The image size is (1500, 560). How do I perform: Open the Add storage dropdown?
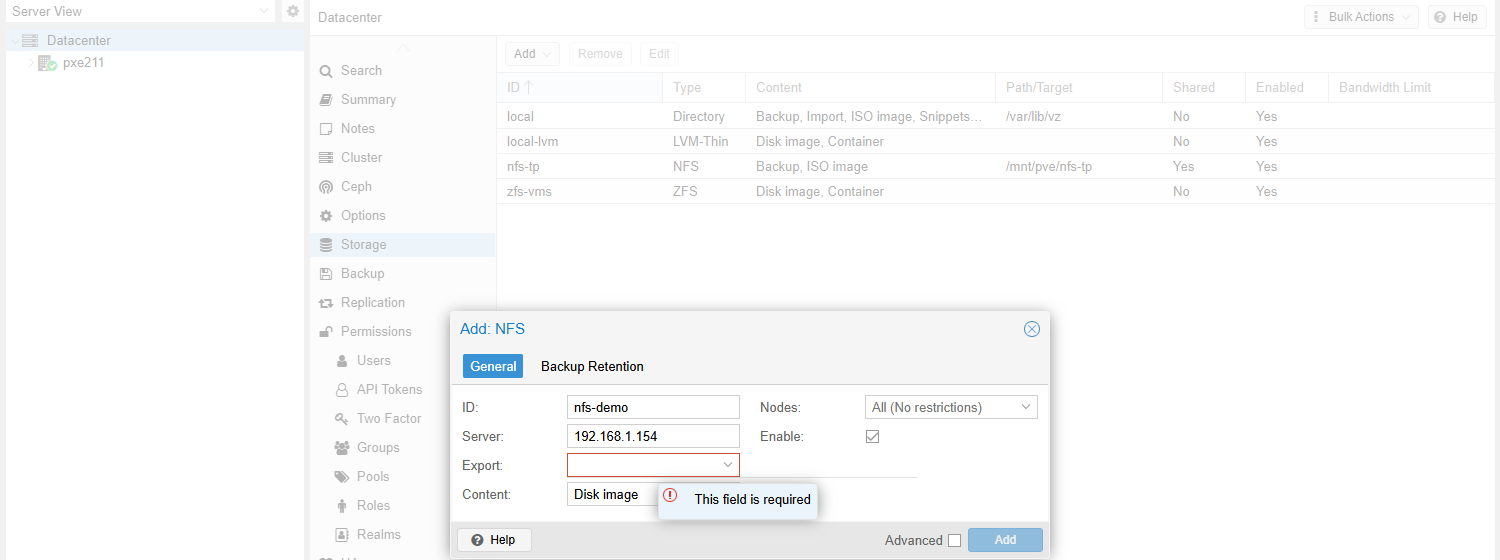coord(532,54)
